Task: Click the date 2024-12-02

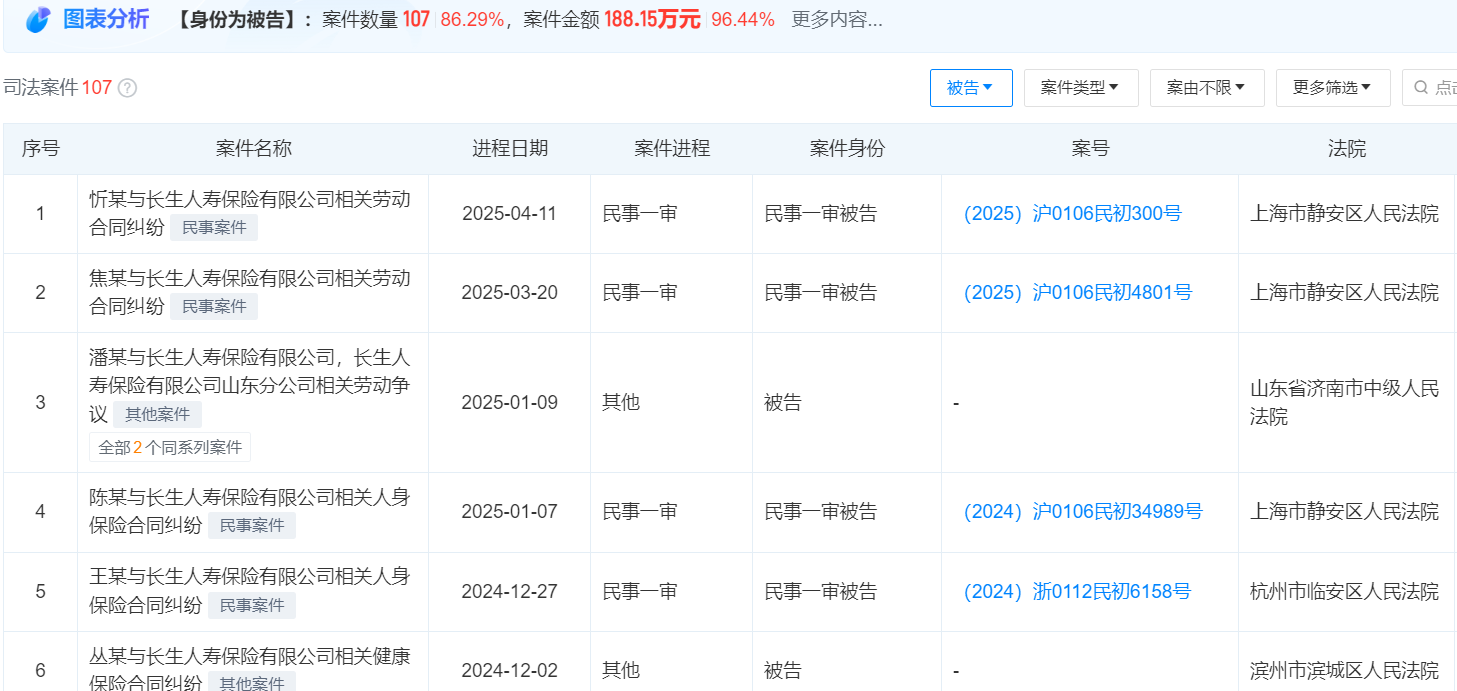Action: (510, 671)
